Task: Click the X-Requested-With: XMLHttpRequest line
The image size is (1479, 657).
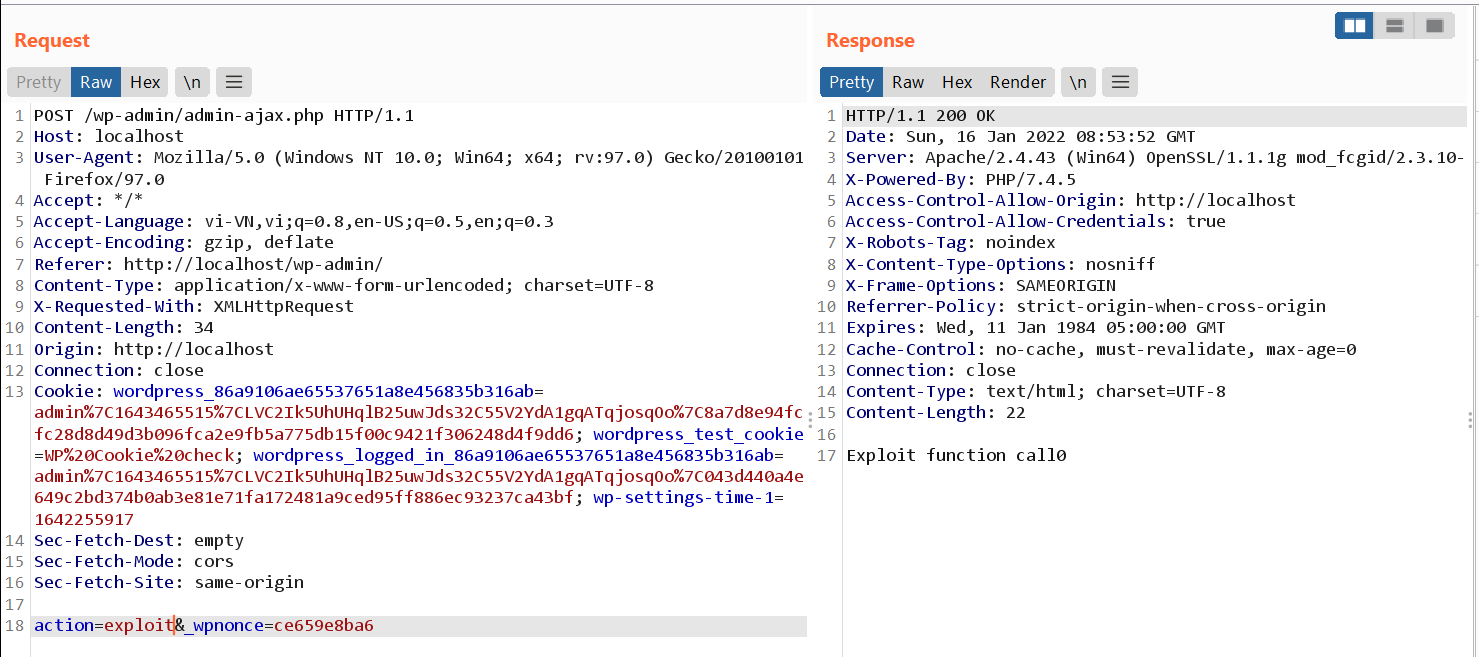Action: tap(194, 306)
